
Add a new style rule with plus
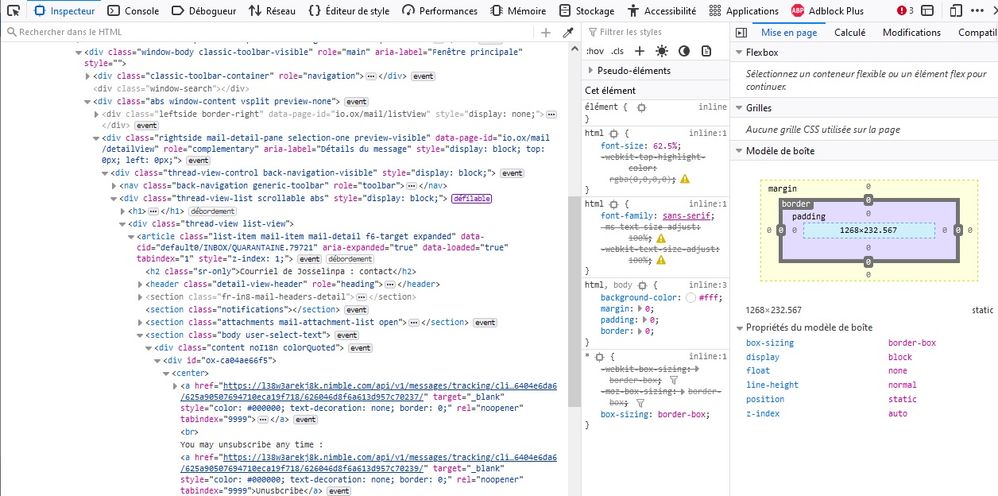[640, 51]
